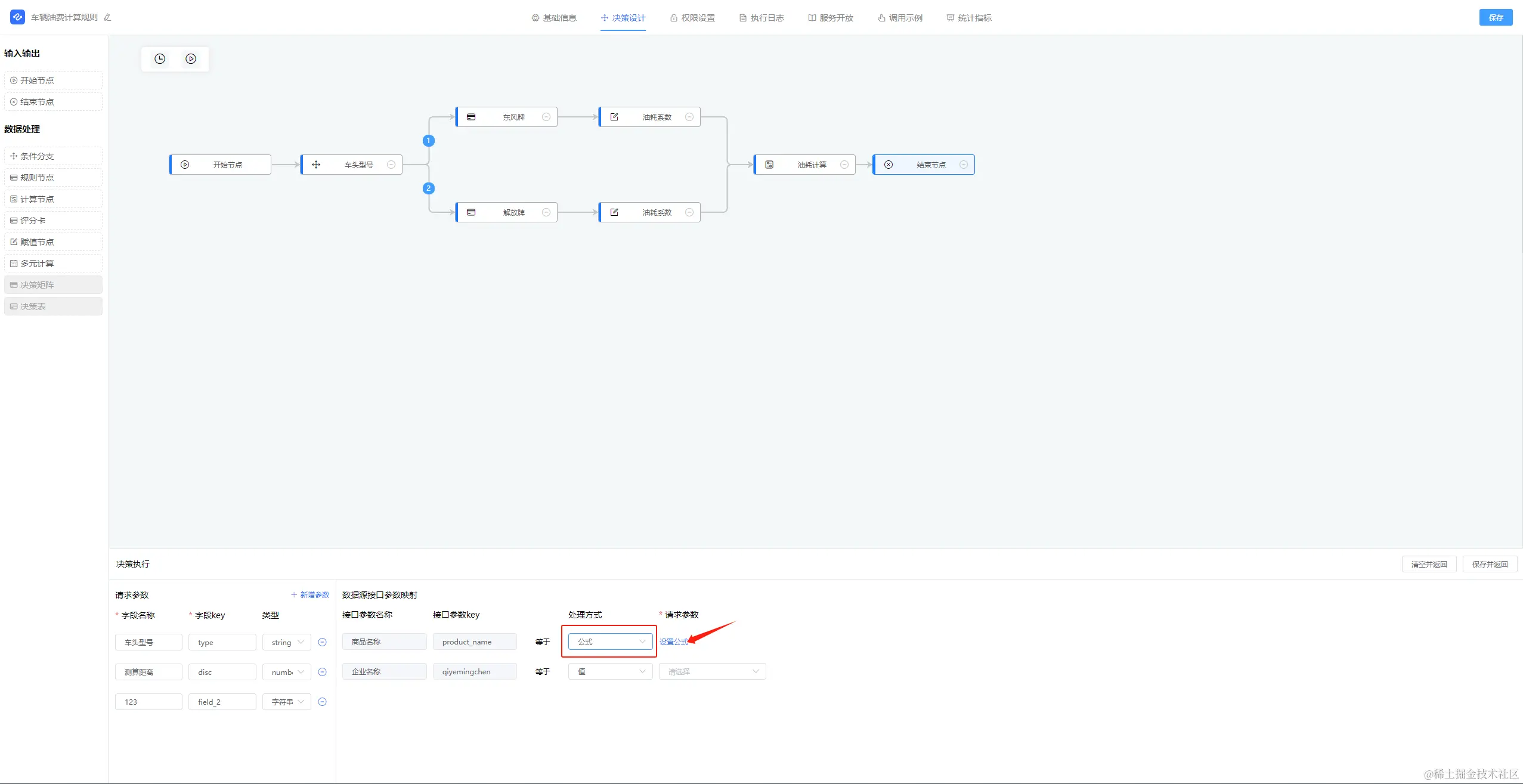
Task: Click the 设置公式 link
Action: click(673, 642)
